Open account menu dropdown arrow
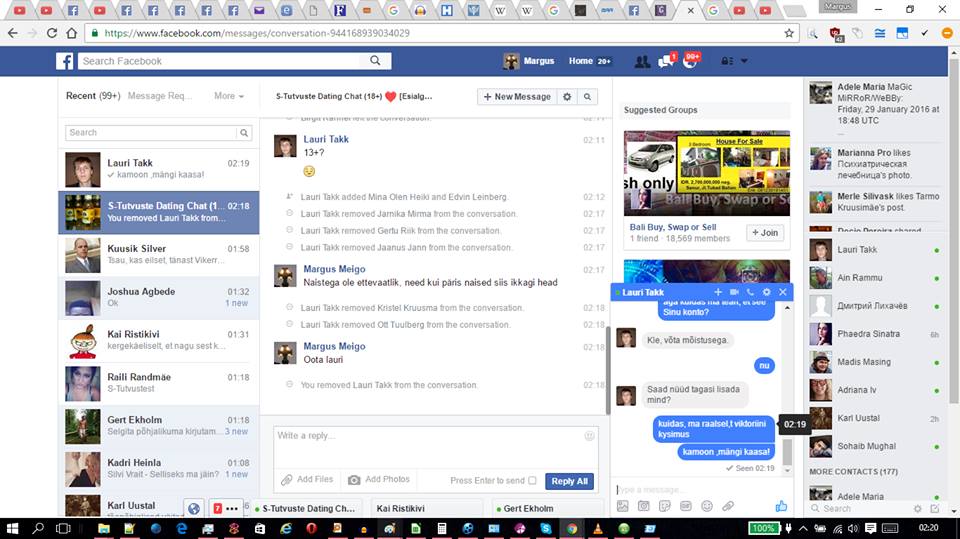Image resolution: width=960 pixels, height=539 pixels. pyautogui.click(x=744, y=61)
